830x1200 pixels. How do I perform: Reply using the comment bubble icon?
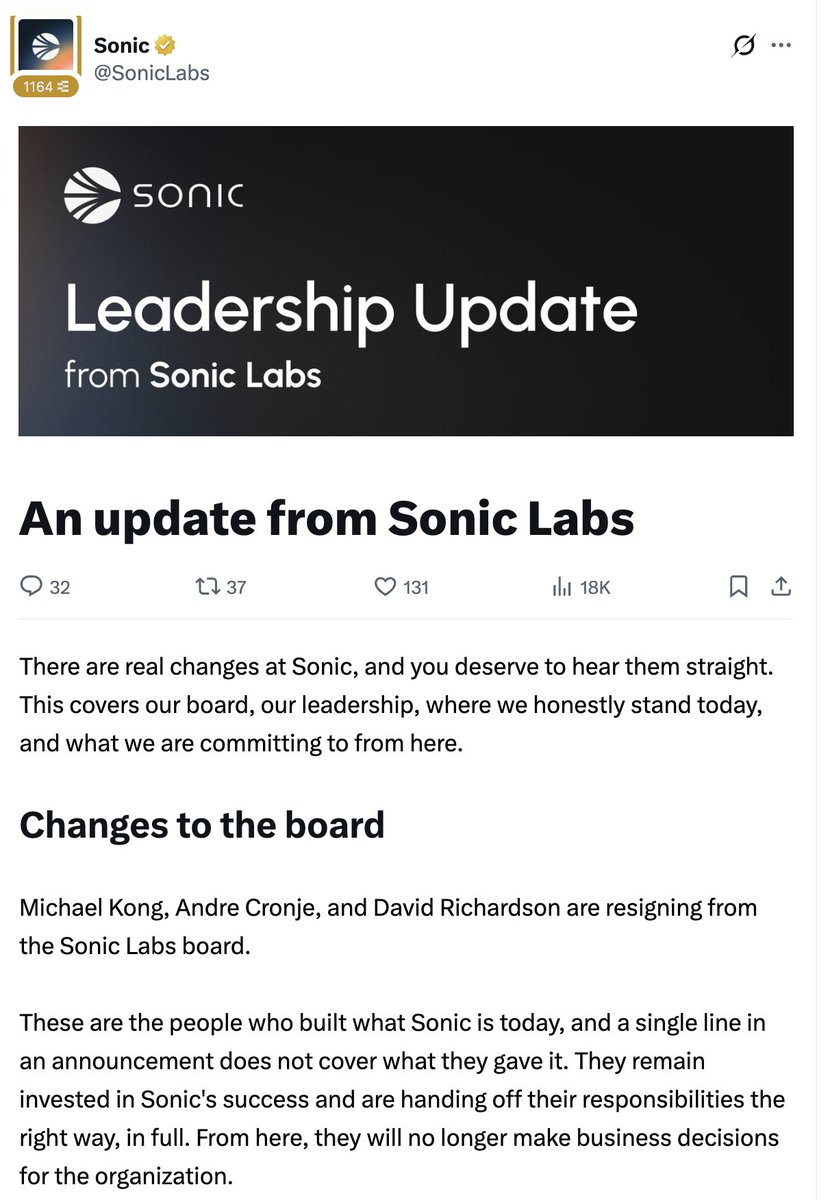(x=45, y=587)
